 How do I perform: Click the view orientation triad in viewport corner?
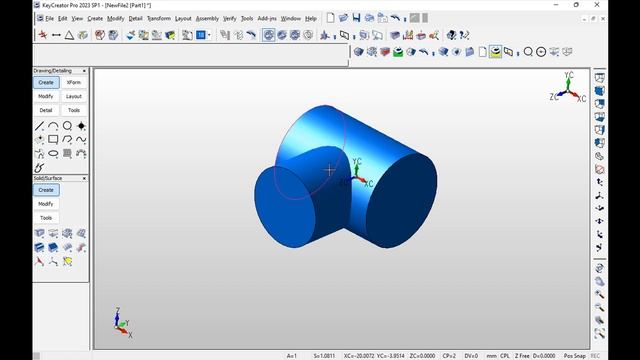point(567,87)
